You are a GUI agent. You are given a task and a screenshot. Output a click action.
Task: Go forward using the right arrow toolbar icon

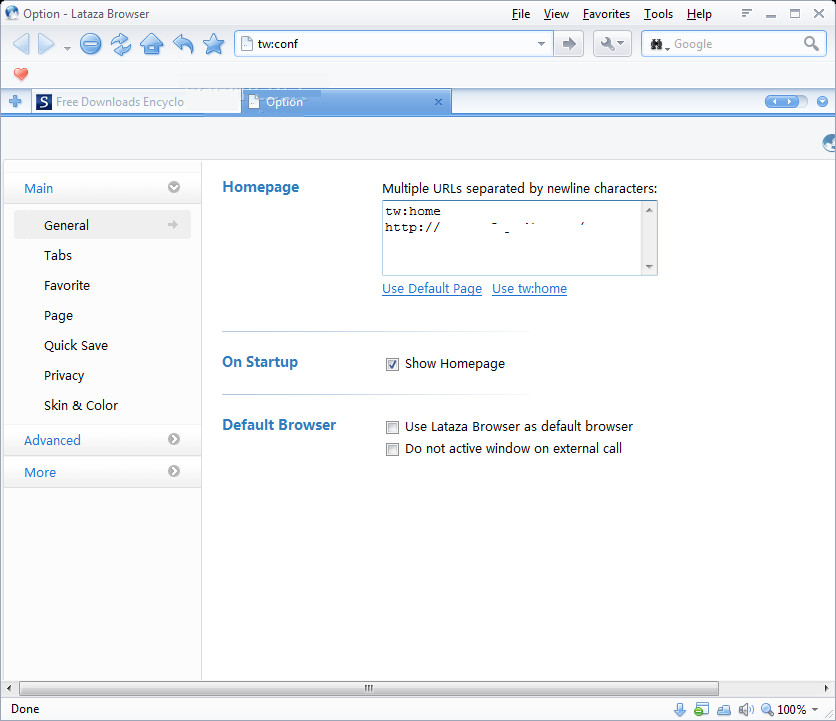pos(46,44)
